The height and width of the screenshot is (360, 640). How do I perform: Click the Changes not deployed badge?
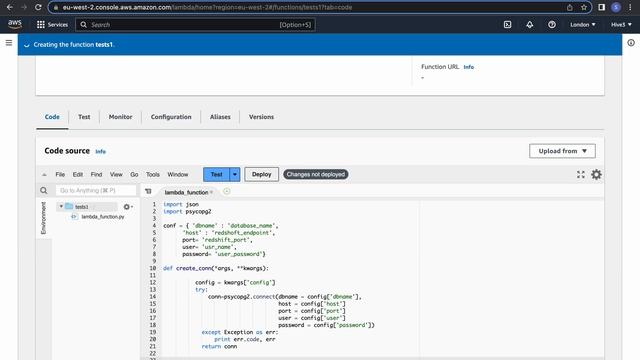click(316, 174)
